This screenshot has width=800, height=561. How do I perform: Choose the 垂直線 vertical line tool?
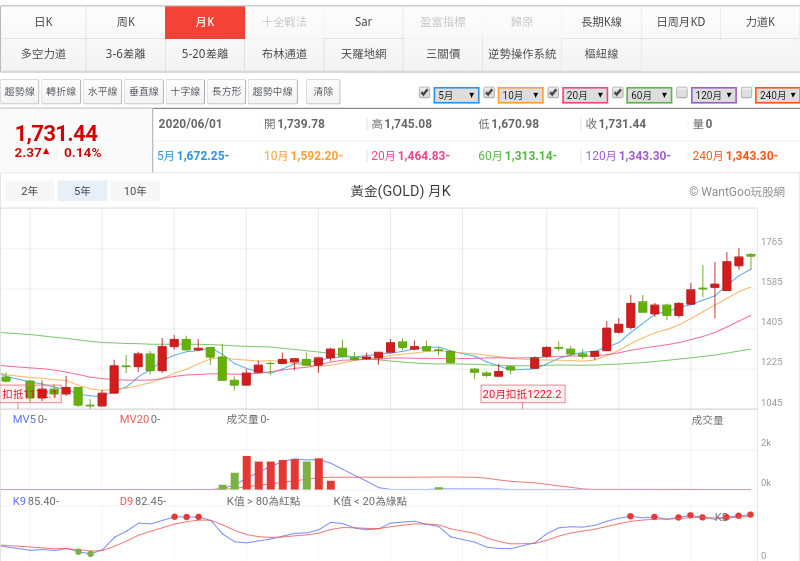click(143, 92)
